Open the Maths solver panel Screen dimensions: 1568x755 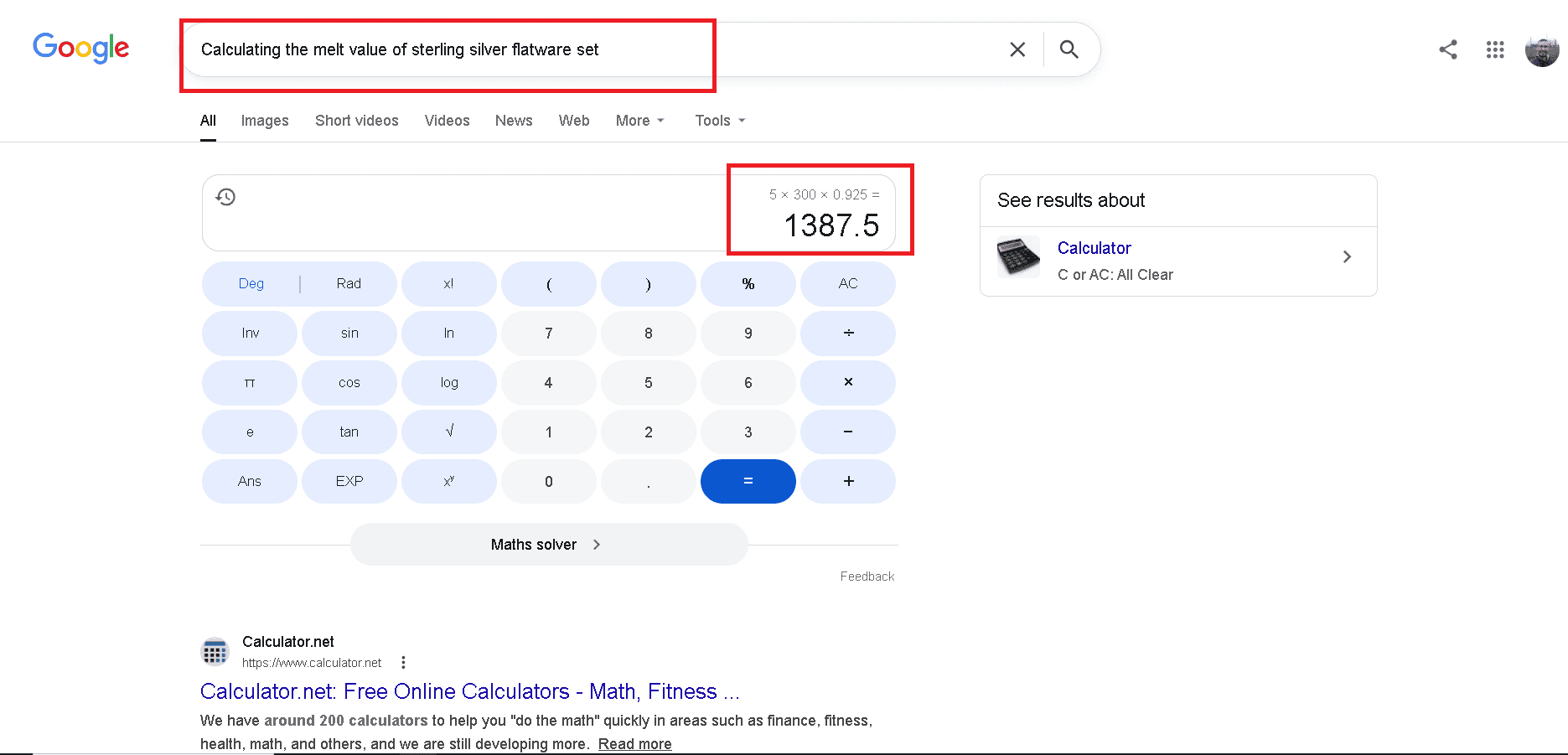tap(548, 544)
